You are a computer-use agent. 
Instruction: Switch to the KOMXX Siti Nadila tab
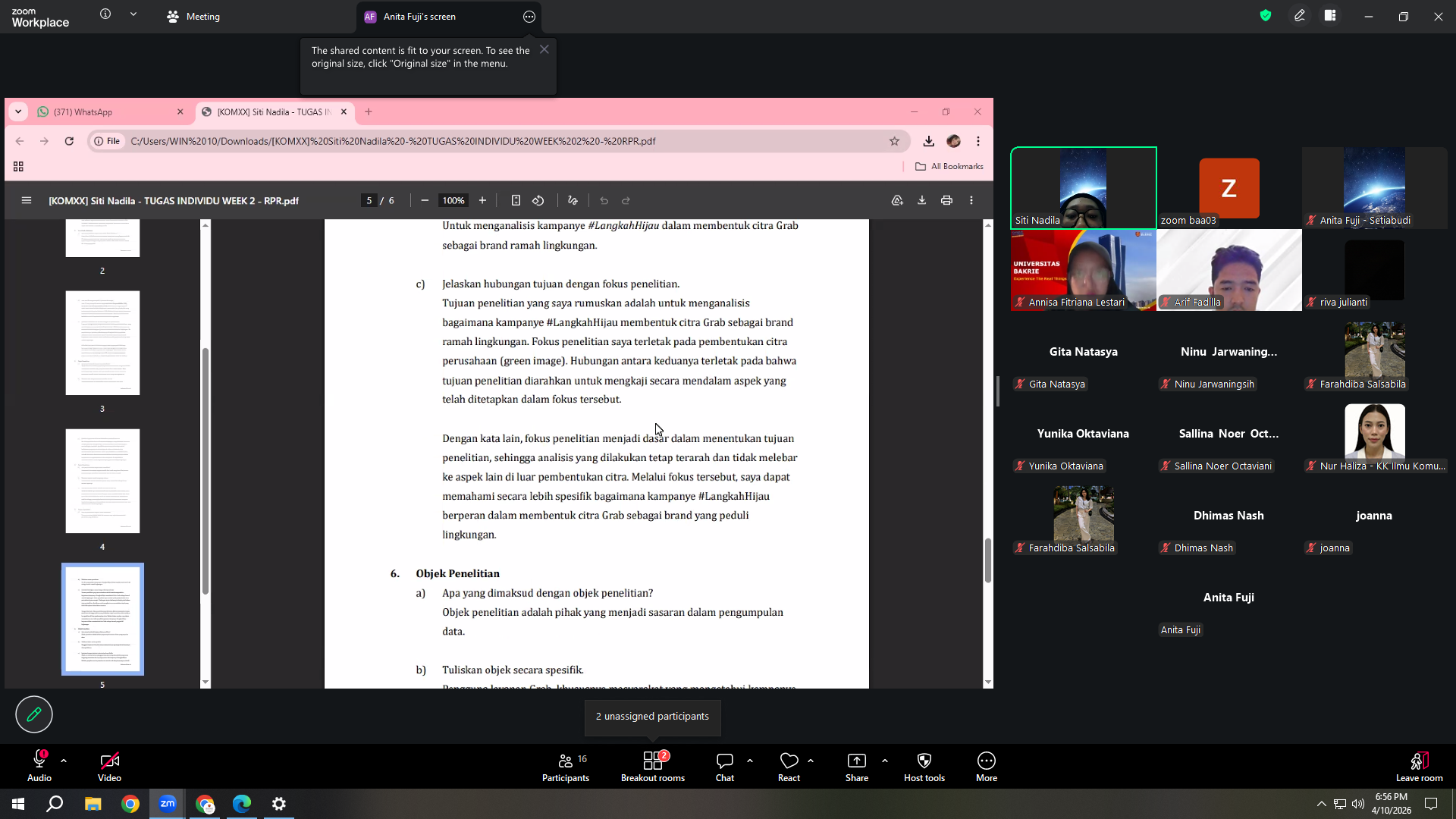click(x=275, y=112)
